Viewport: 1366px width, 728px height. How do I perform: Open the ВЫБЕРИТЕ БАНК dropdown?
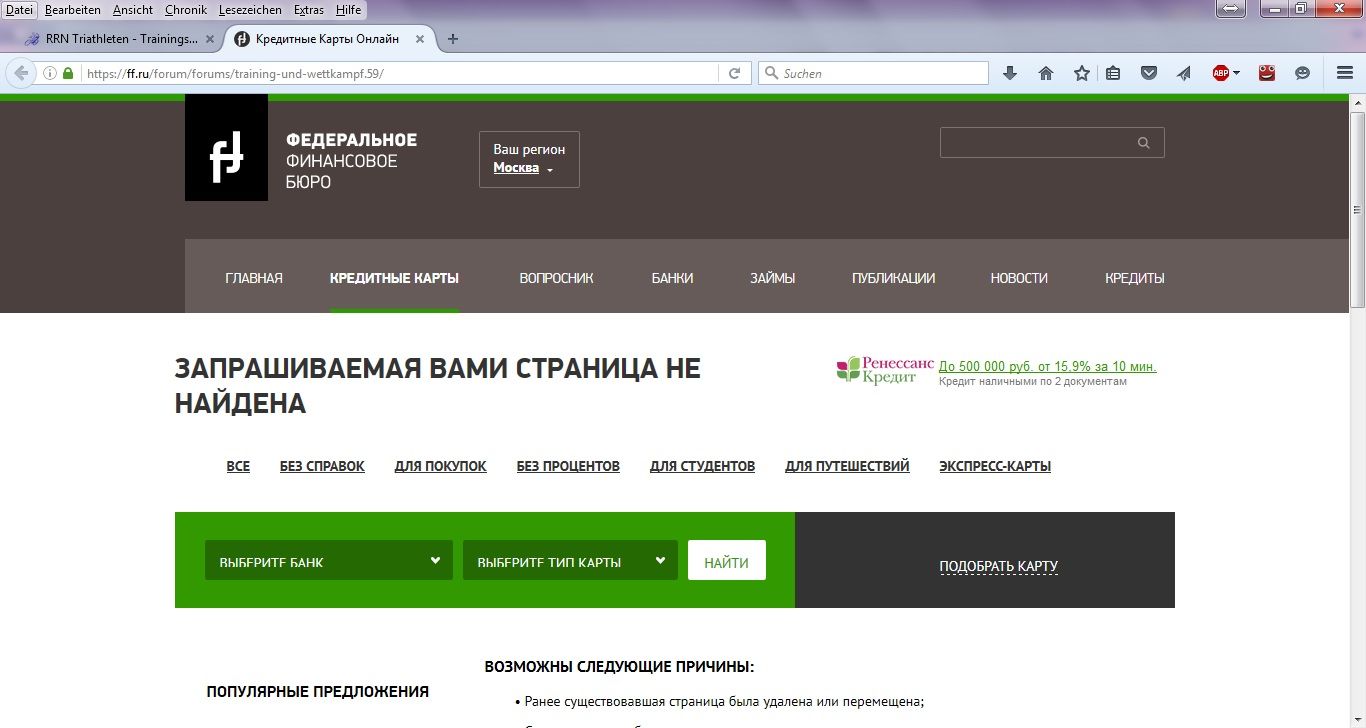tap(328, 561)
